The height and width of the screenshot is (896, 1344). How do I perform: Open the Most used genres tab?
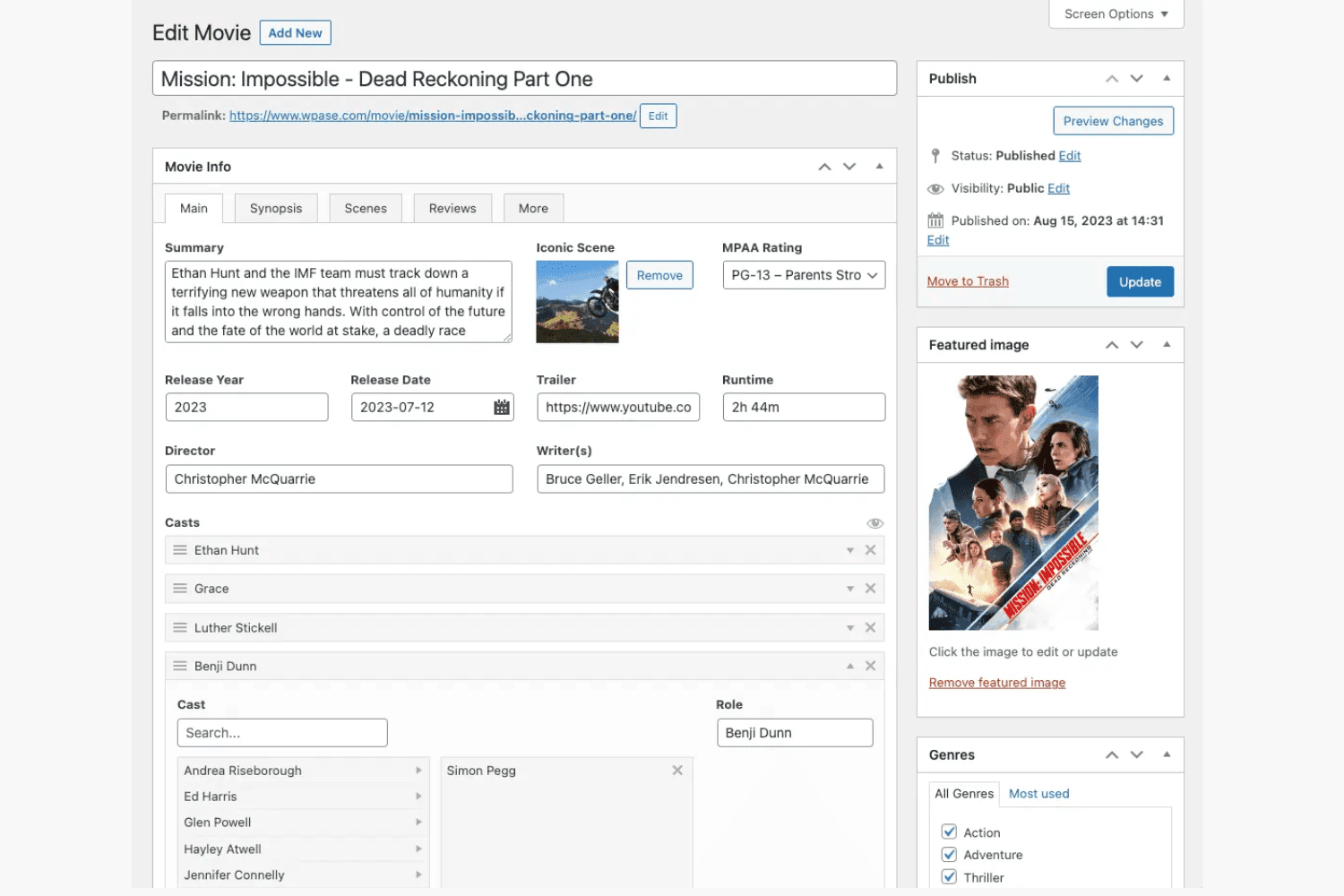(x=1038, y=794)
